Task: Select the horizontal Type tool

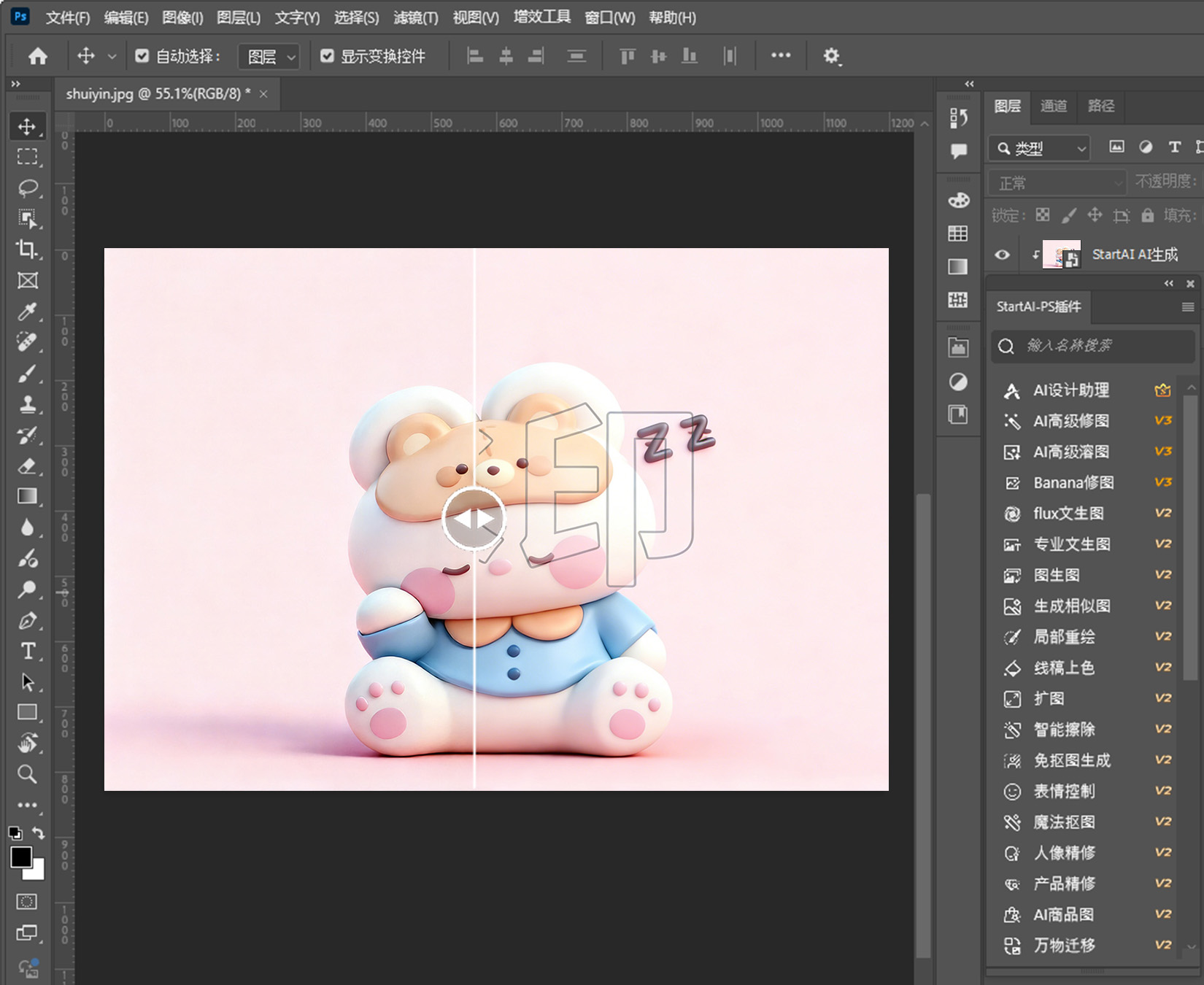Action: coord(28,651)
